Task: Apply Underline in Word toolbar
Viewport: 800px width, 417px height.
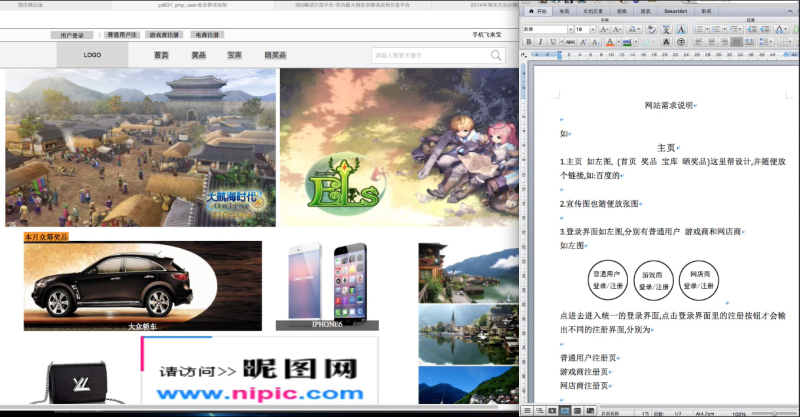Action: pos(553,42)
